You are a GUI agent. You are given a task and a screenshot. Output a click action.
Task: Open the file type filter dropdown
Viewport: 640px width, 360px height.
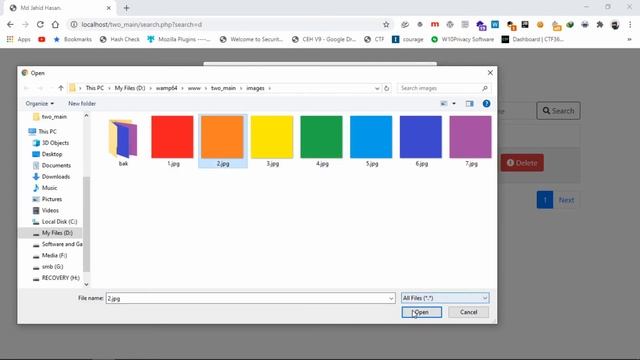click(x=445, y=298)
